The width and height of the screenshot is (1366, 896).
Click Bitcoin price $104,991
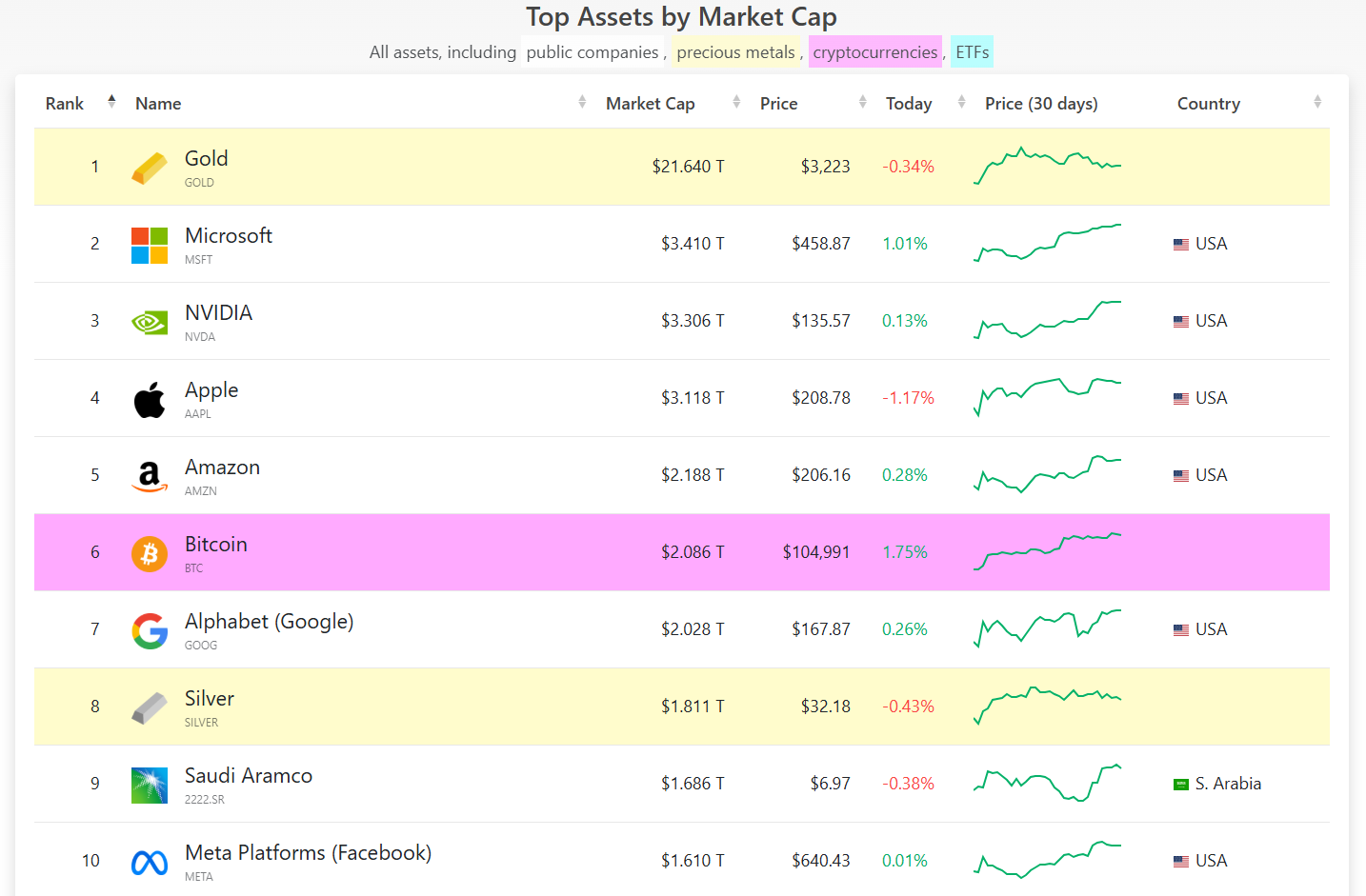click(x=816, y=552)
